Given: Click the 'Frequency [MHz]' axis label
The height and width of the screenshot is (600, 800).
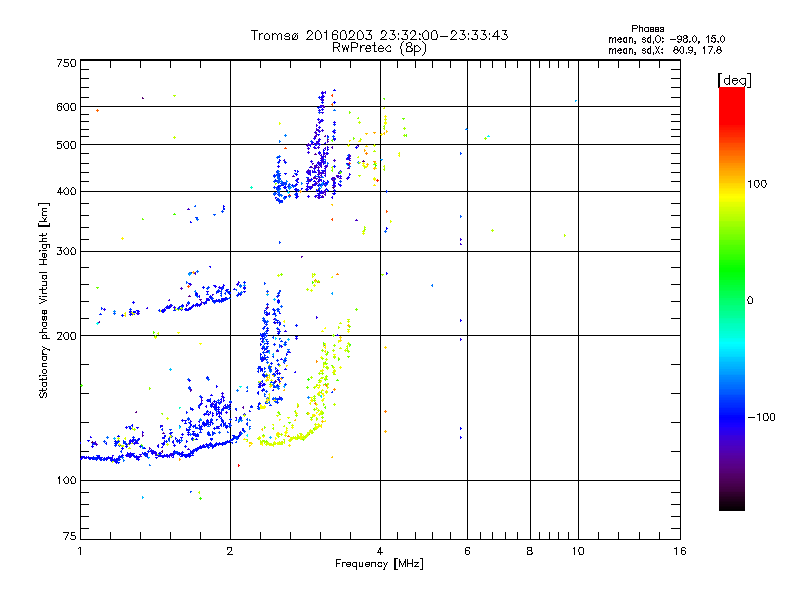Looking at the screenshot, I should pos(379,564).
